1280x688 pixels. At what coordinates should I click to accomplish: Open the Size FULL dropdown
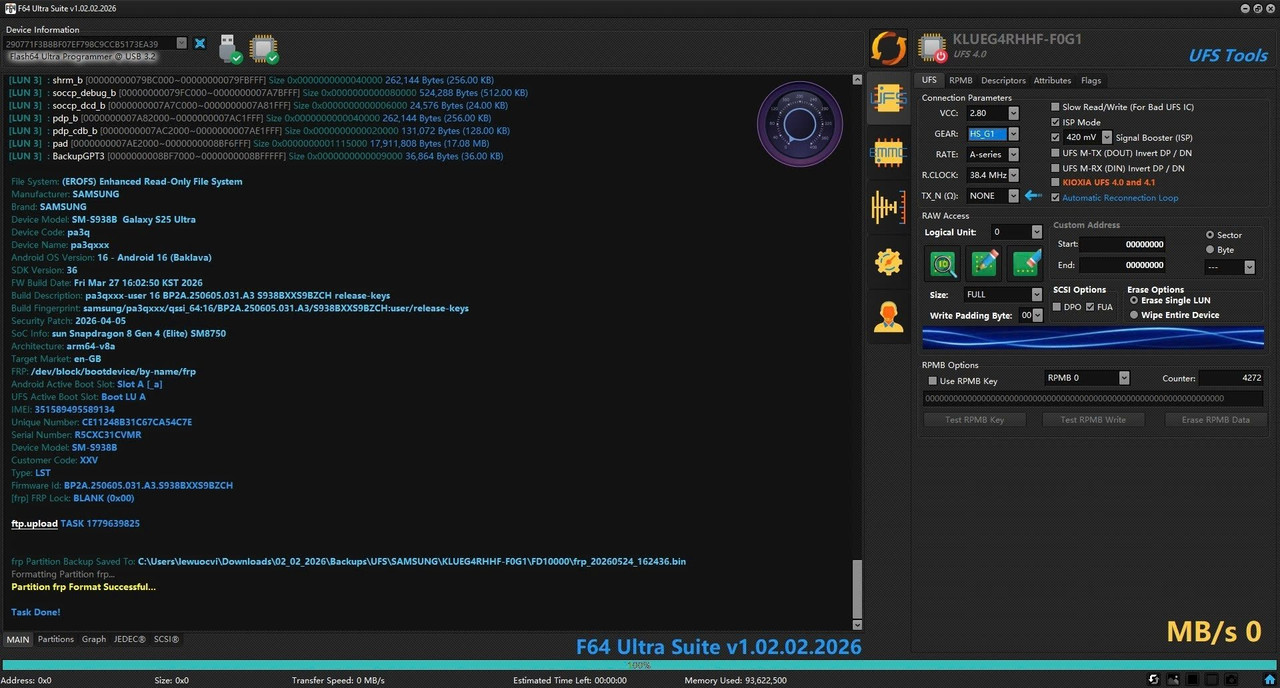click(1037, 295)
